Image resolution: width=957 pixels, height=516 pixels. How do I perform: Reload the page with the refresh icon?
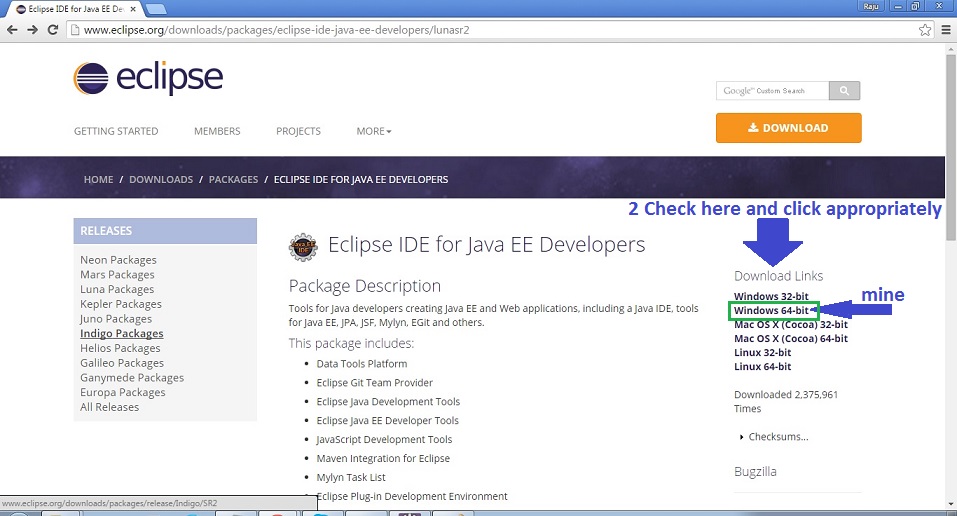53,30
